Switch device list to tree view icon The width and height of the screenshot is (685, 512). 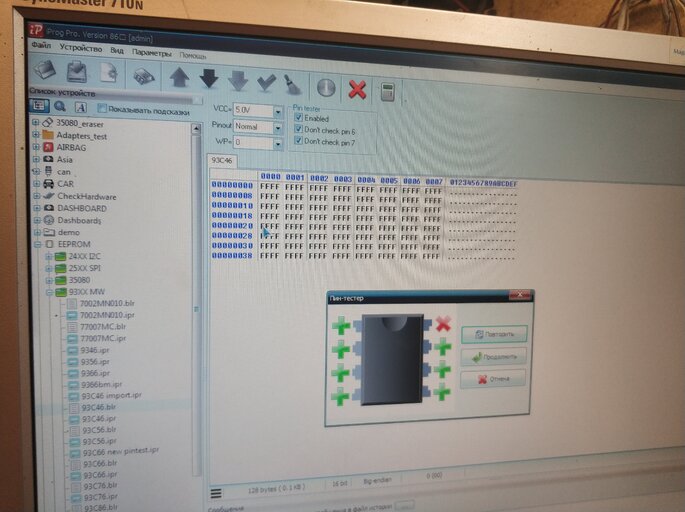[x=39, y=105]
